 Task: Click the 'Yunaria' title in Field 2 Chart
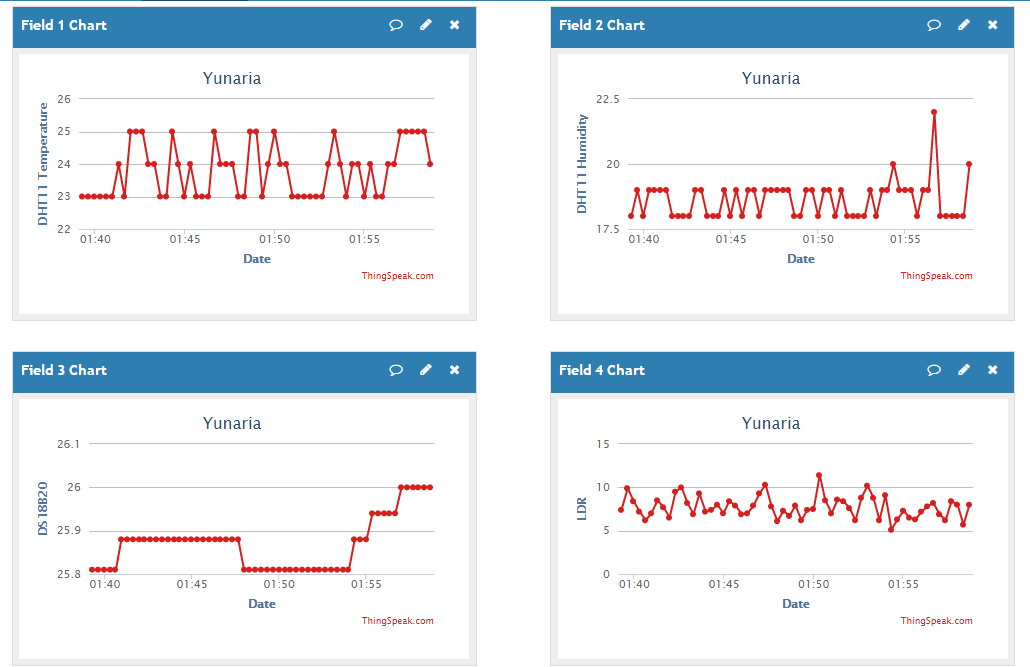pos(771,78)
